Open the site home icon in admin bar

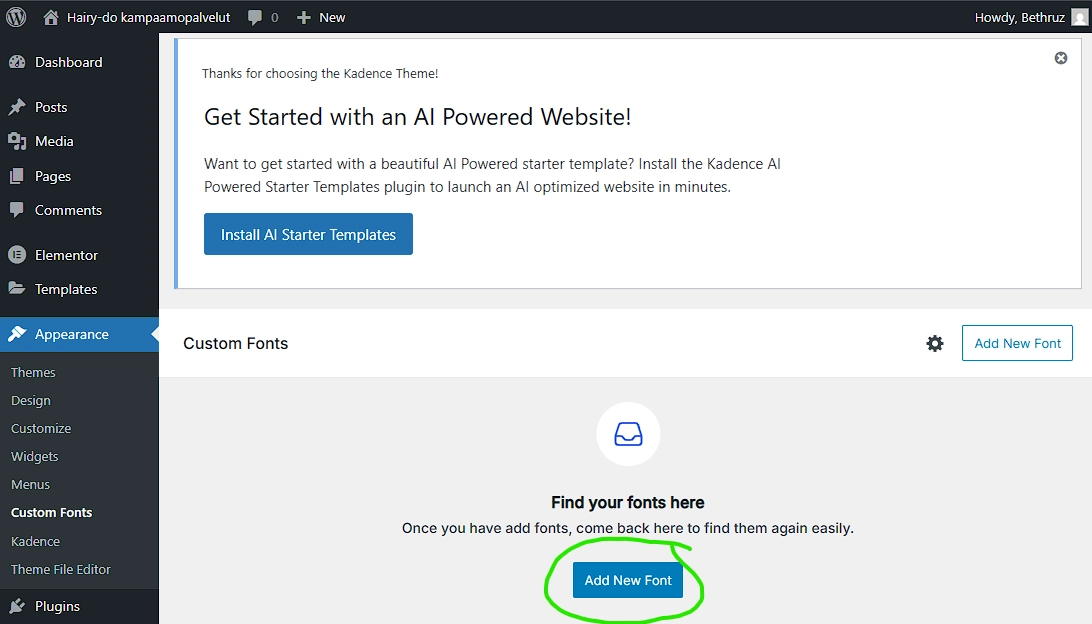[51, 17]
